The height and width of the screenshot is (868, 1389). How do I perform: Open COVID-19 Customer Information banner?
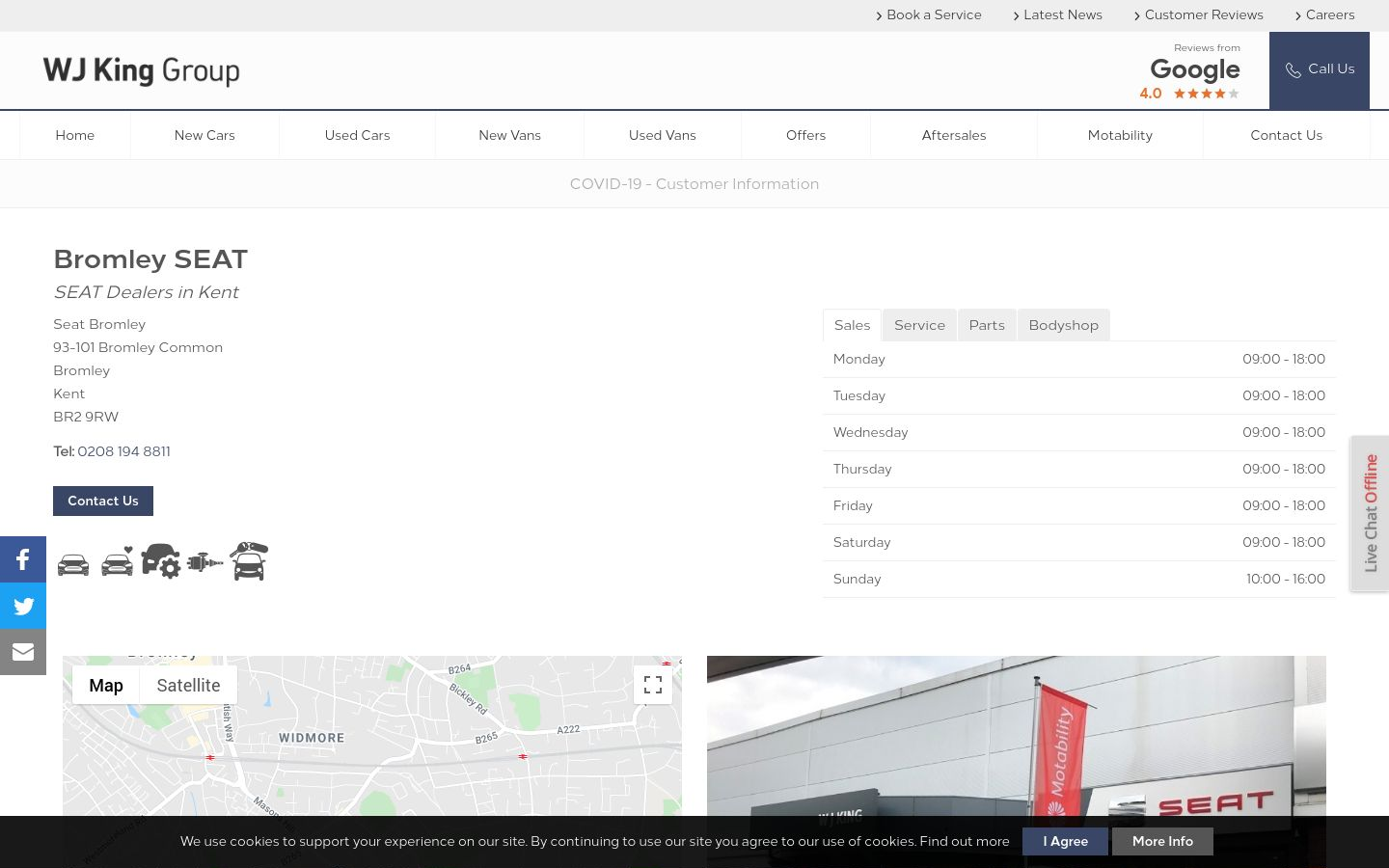(694, 184)
